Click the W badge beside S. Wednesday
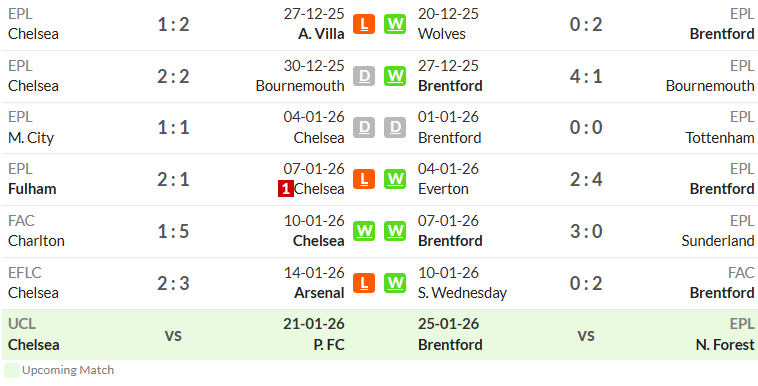The width and height of the screenshot is (758, 386). point(395,283)
